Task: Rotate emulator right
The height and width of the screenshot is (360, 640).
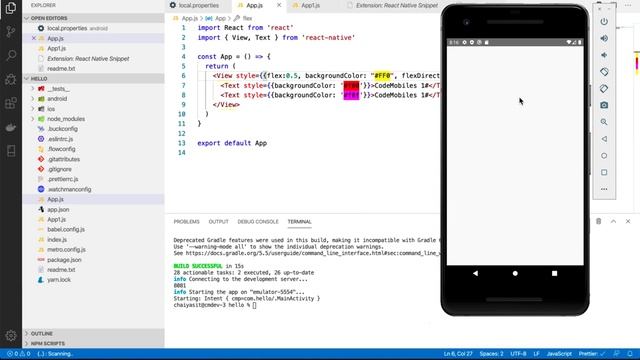Action: pyautogui.click(x=604, y=89)
